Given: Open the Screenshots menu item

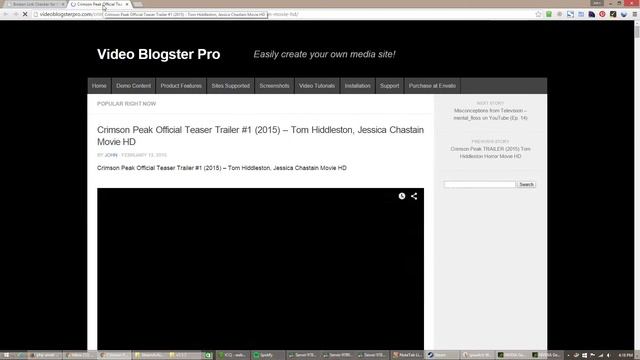Looking at the screenshot, I should pos(274,86).
